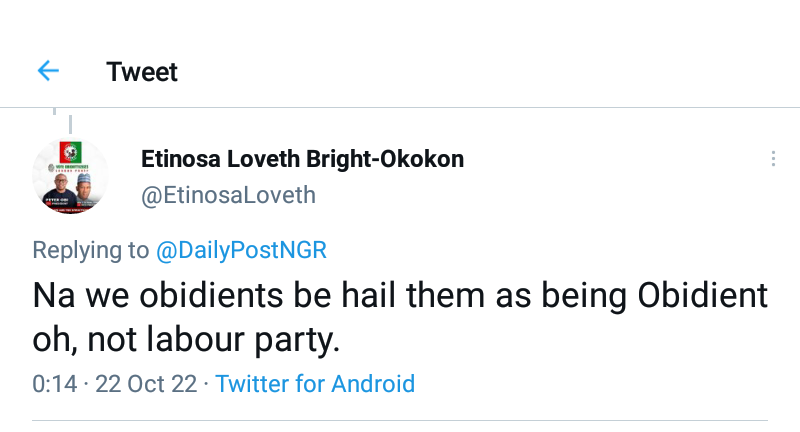
Task: Tap the back arrow icon
Action: click(48, 71)
